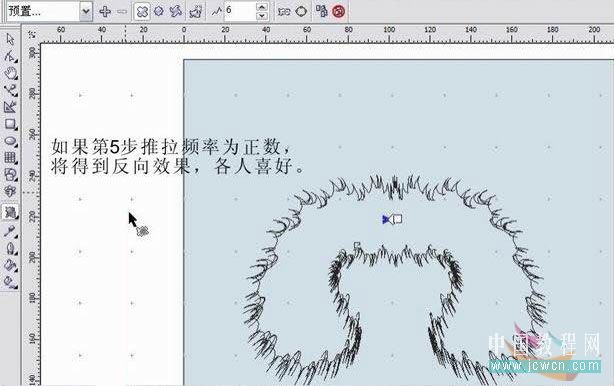Select the Eyedropper tool
The height and width of the screenshot is (386, 614).
(x=10, y=231)
